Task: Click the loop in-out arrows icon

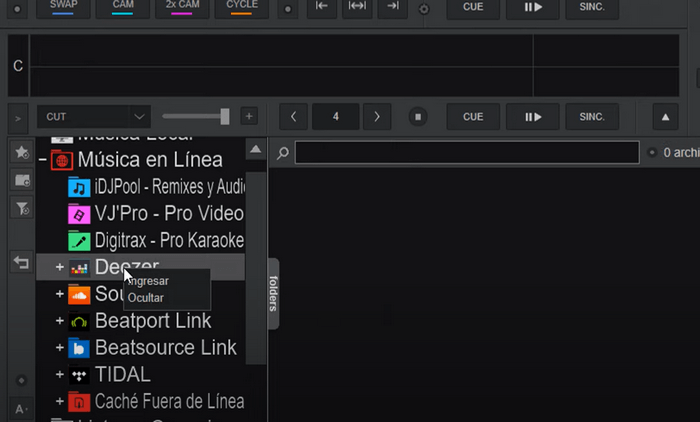Action: coord(357,8)
